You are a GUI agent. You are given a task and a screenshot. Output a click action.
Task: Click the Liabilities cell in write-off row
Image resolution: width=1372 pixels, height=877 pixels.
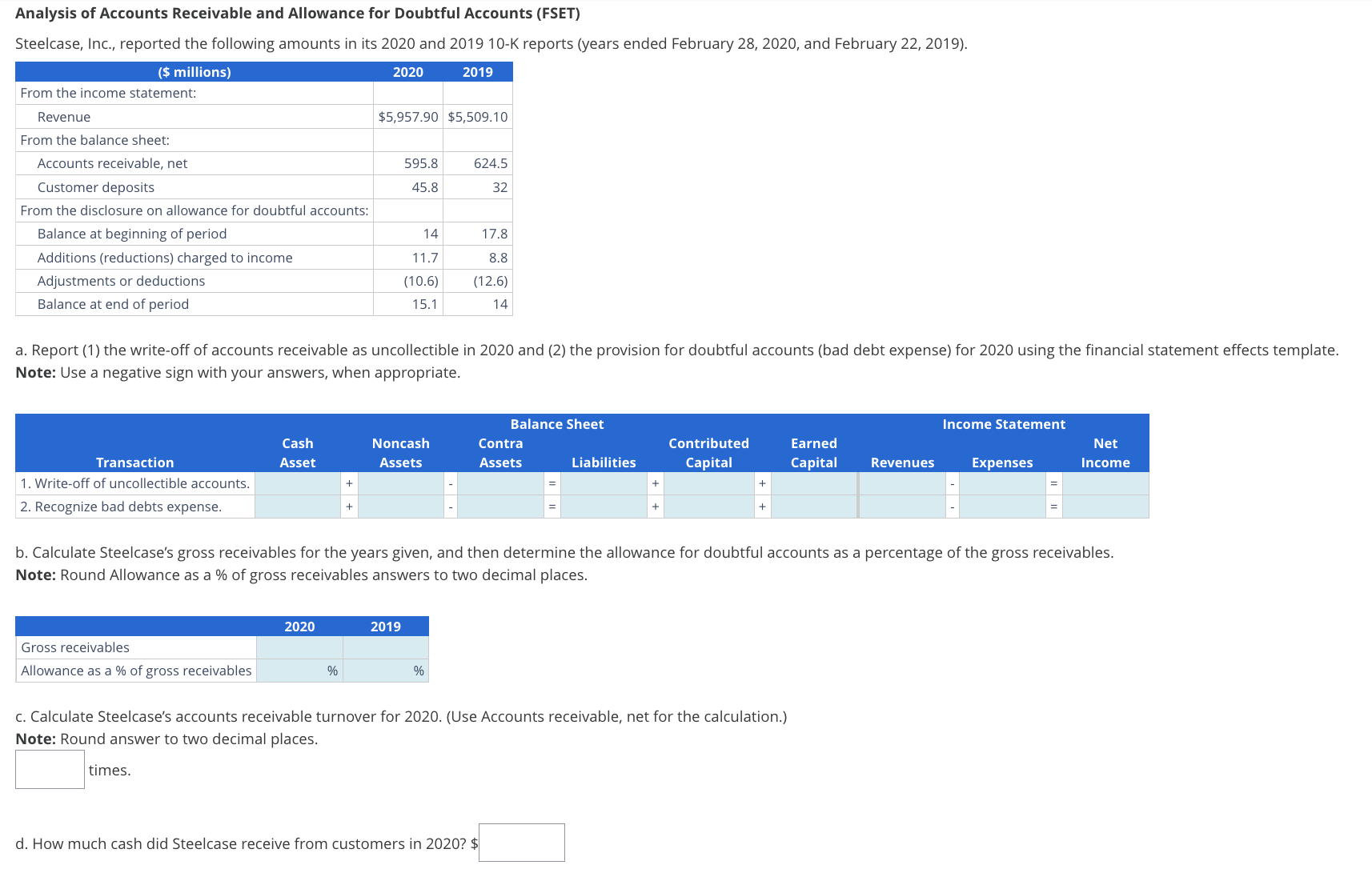coord(604,483)
